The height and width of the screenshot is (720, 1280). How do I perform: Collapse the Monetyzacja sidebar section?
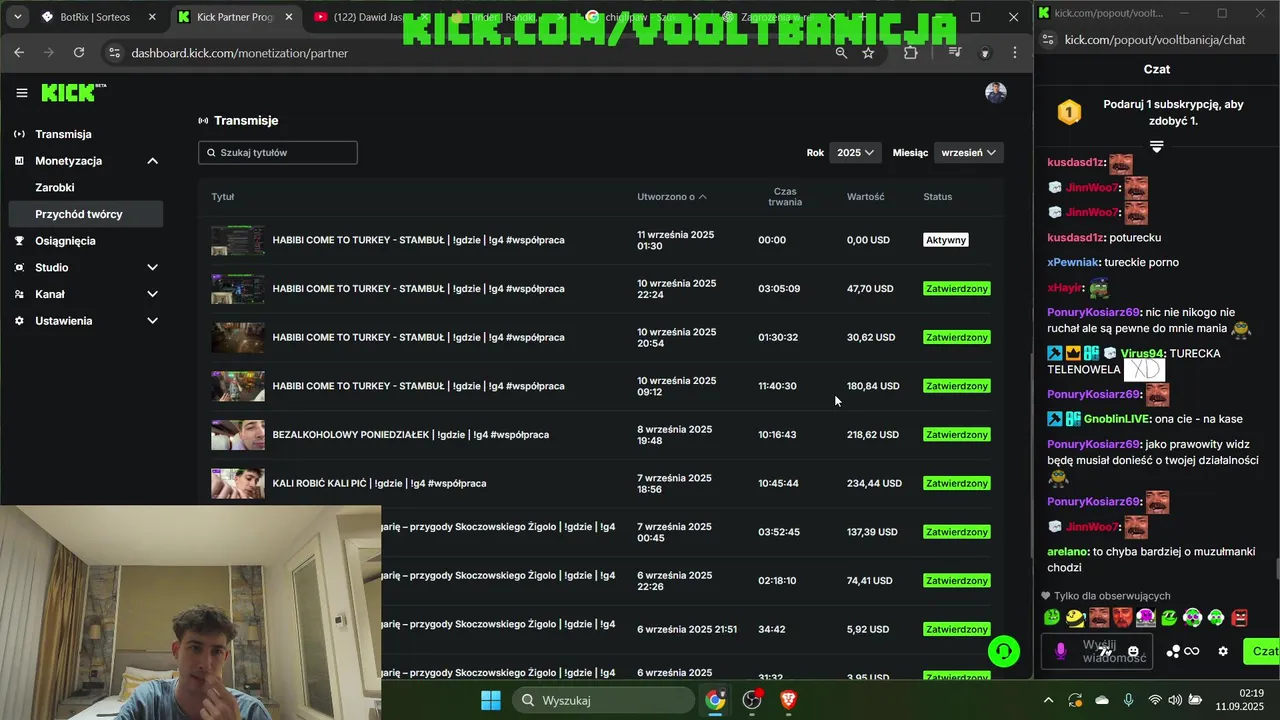pos(152,161)
